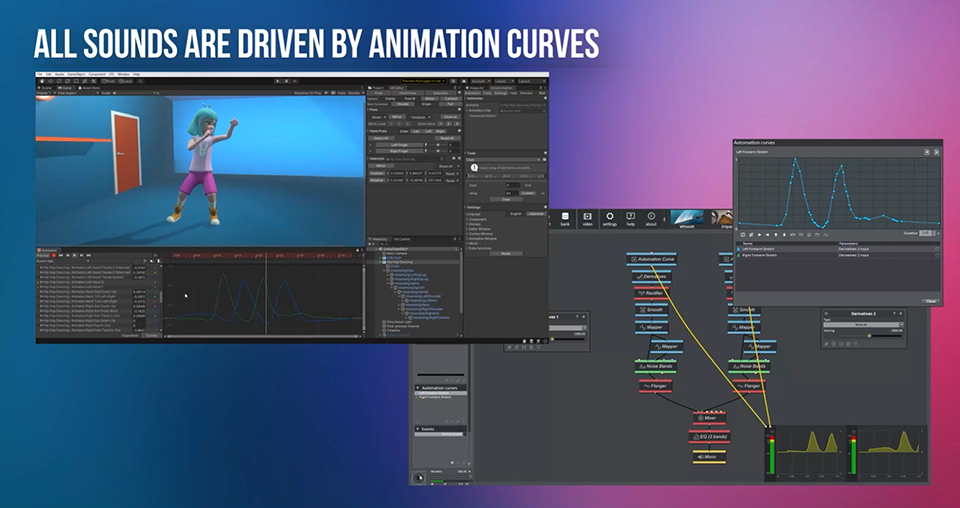Open the File menu in Unity
The width and height of the screenshot is (960, 508).
40,74
